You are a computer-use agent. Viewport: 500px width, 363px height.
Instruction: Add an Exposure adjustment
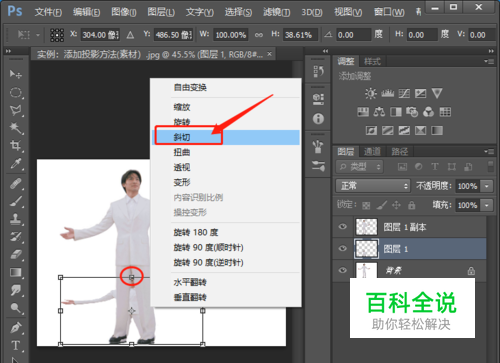(420, 93)
